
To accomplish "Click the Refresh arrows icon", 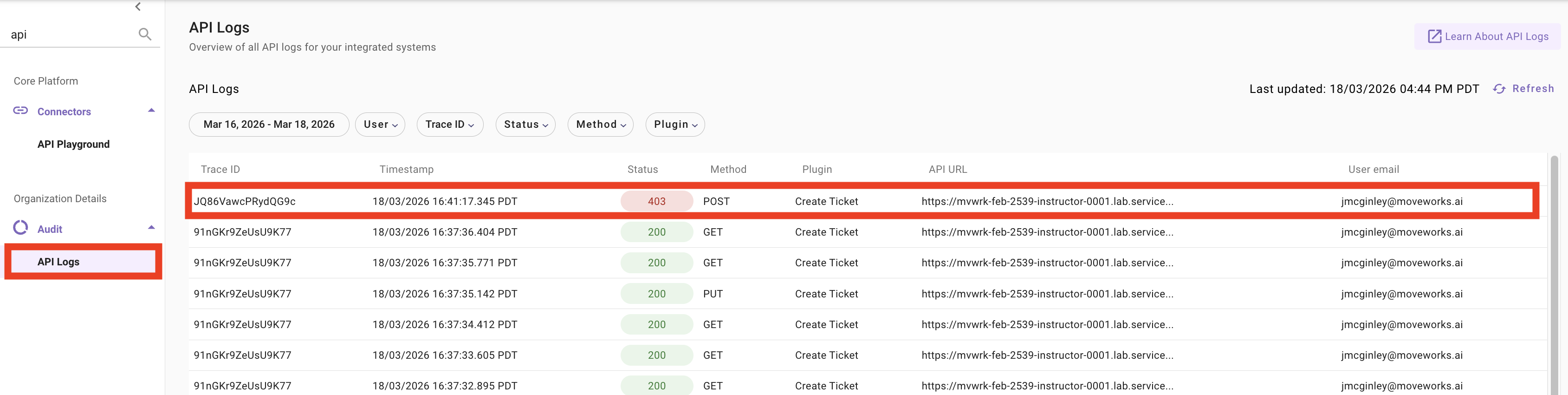I will [1499, 89].
